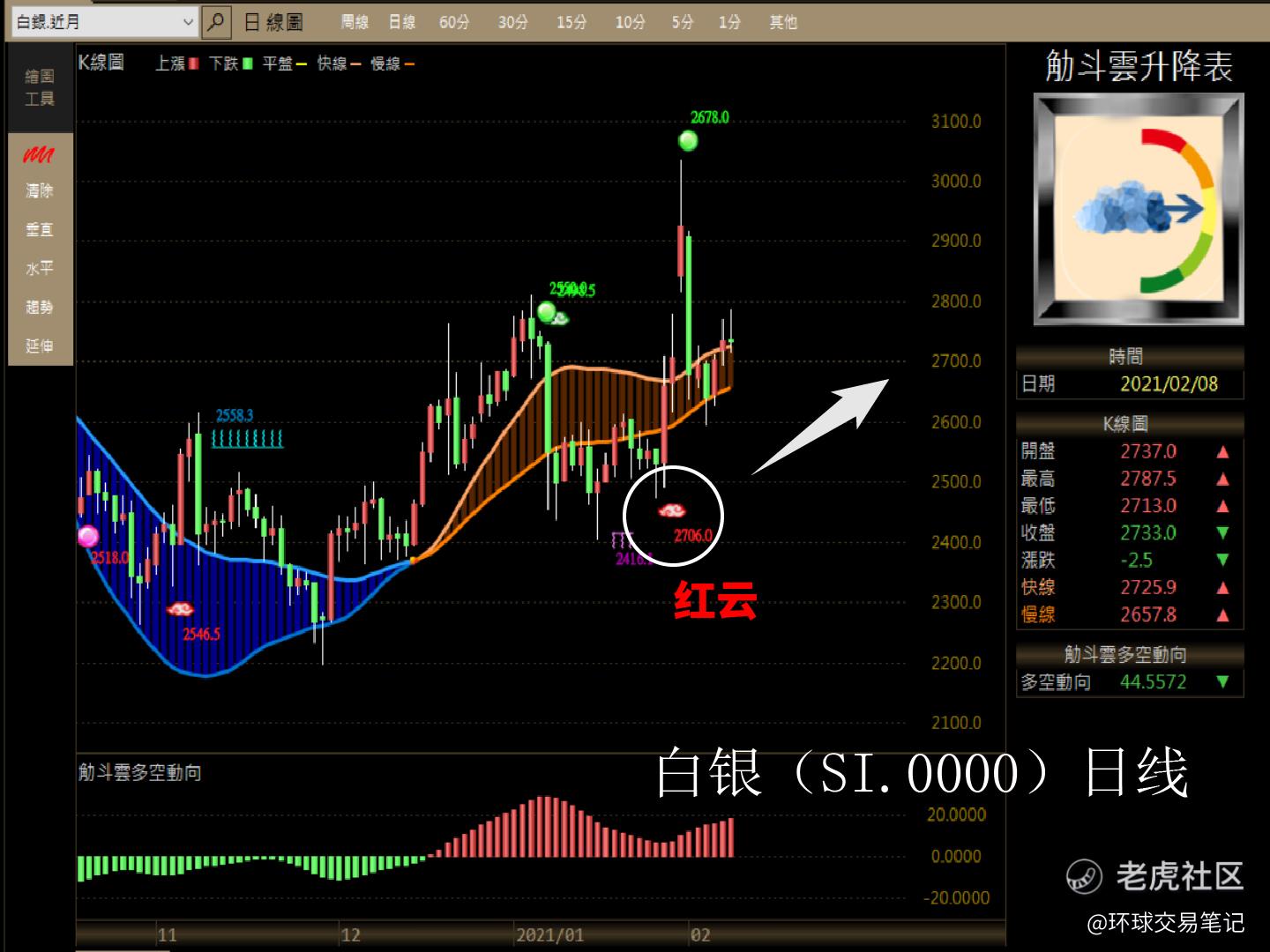Click the 快線 value 2725.9
The image size is (1270, 952).
pos(1148,587)
